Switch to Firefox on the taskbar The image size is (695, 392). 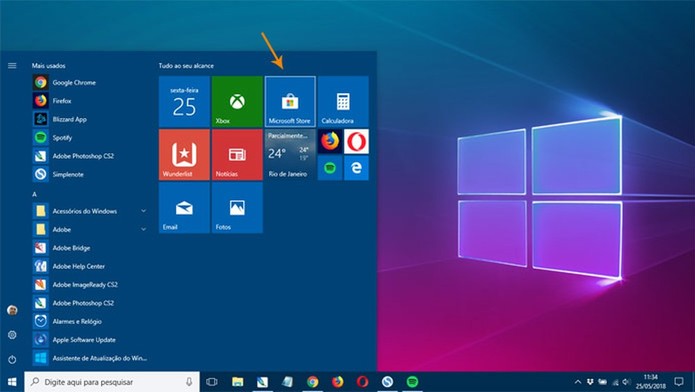[x=337, y=382]
